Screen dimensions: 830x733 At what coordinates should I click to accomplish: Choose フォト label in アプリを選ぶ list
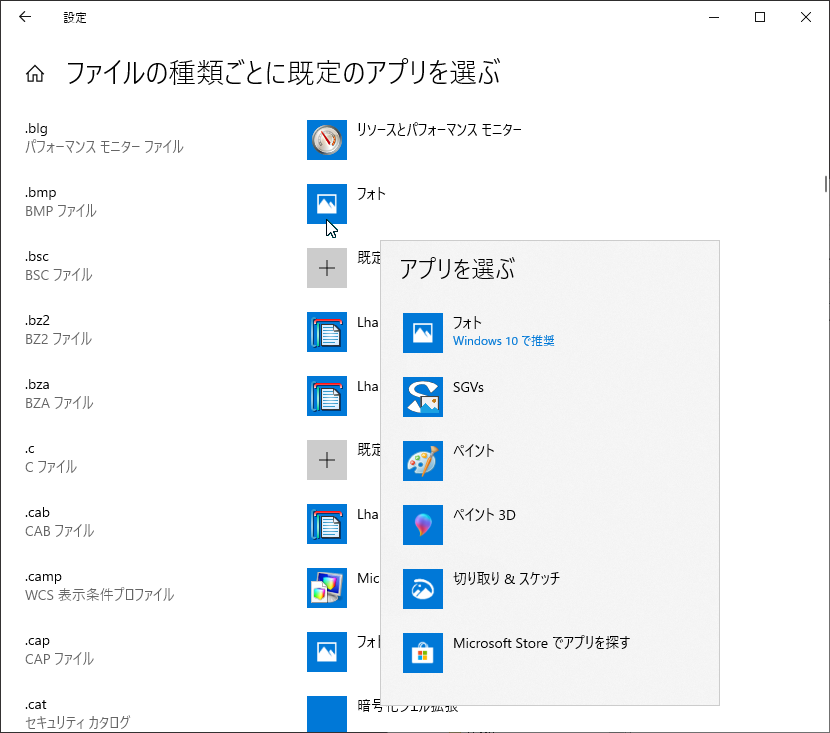(467, 322)
